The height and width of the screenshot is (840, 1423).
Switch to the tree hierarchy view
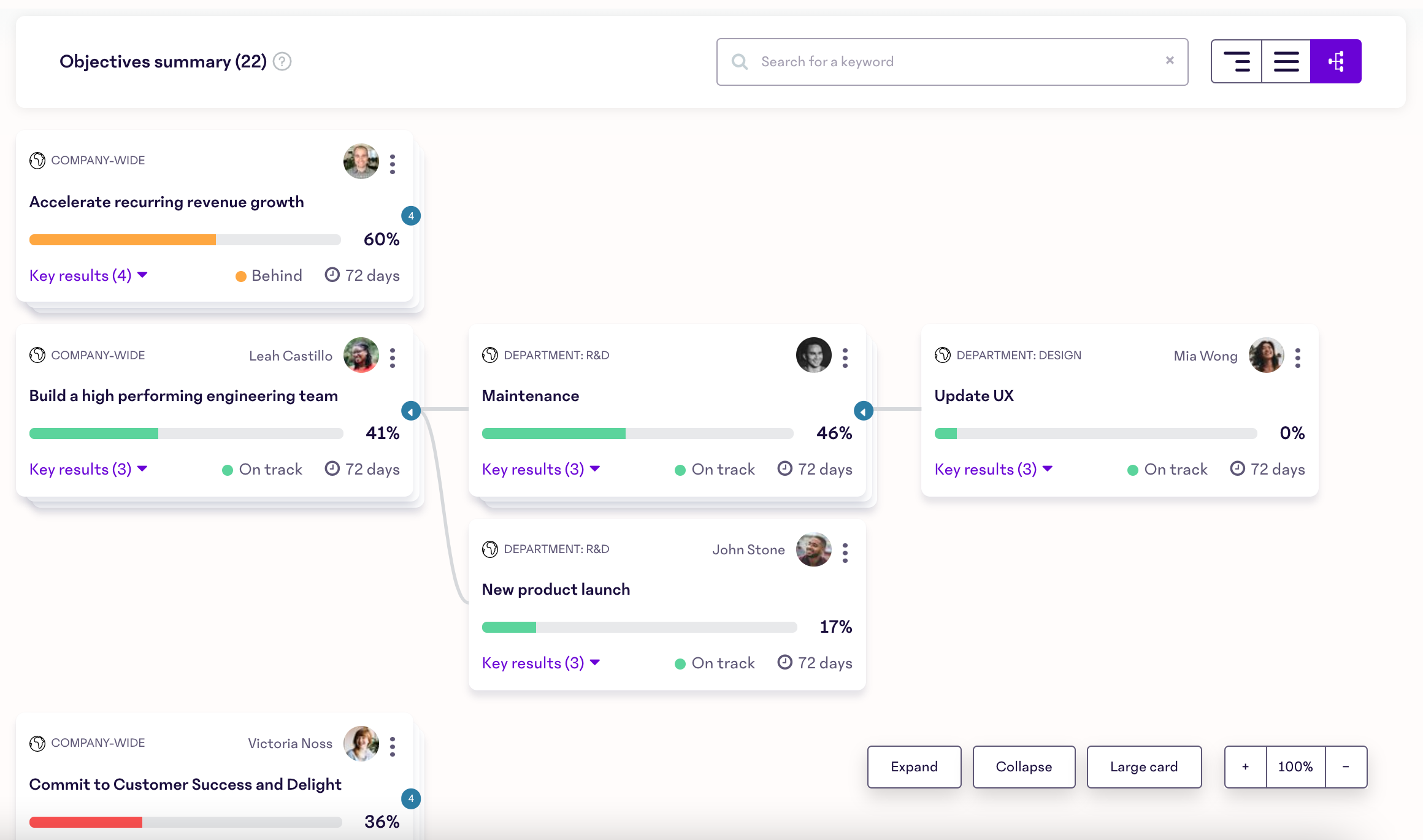(x=1335, y=61)
